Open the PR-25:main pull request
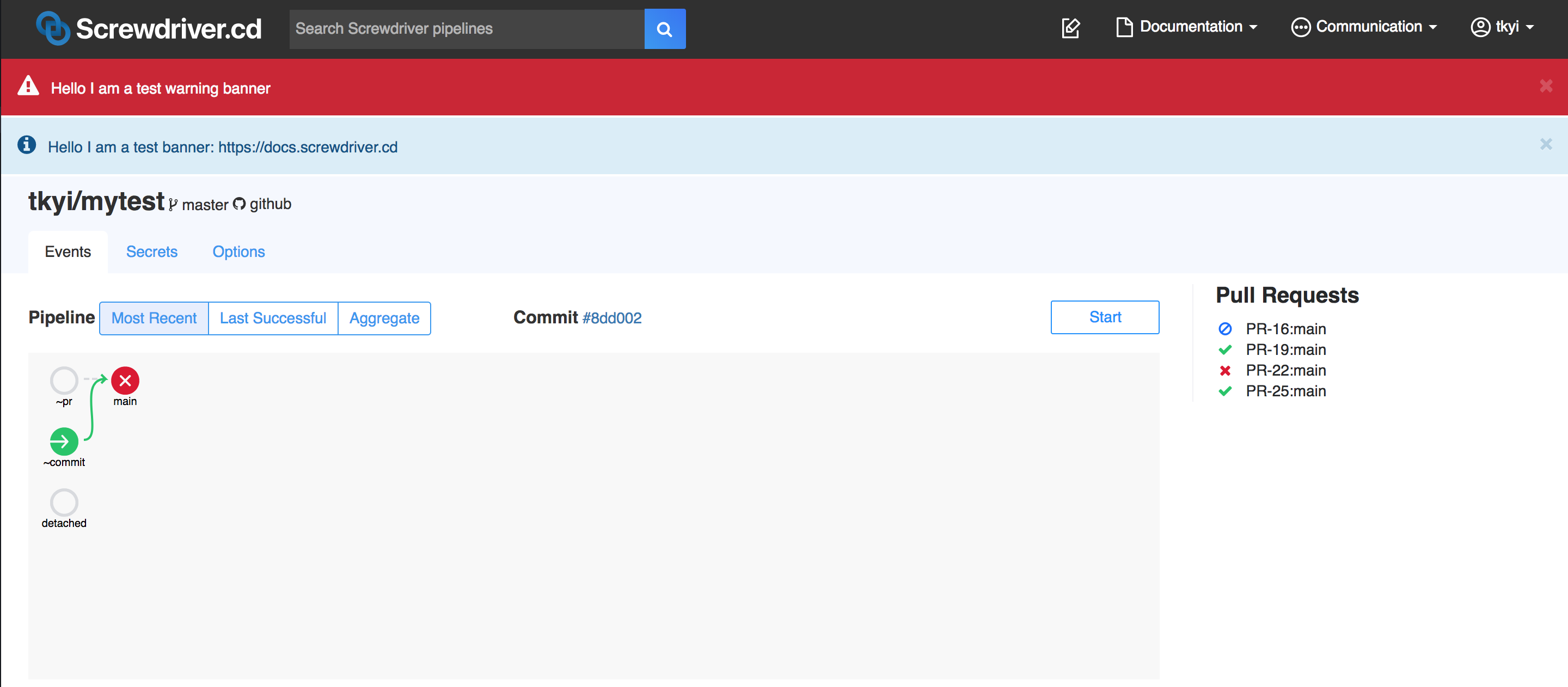This screenshot has height=687, width=1568. [x=1285, y=391]
